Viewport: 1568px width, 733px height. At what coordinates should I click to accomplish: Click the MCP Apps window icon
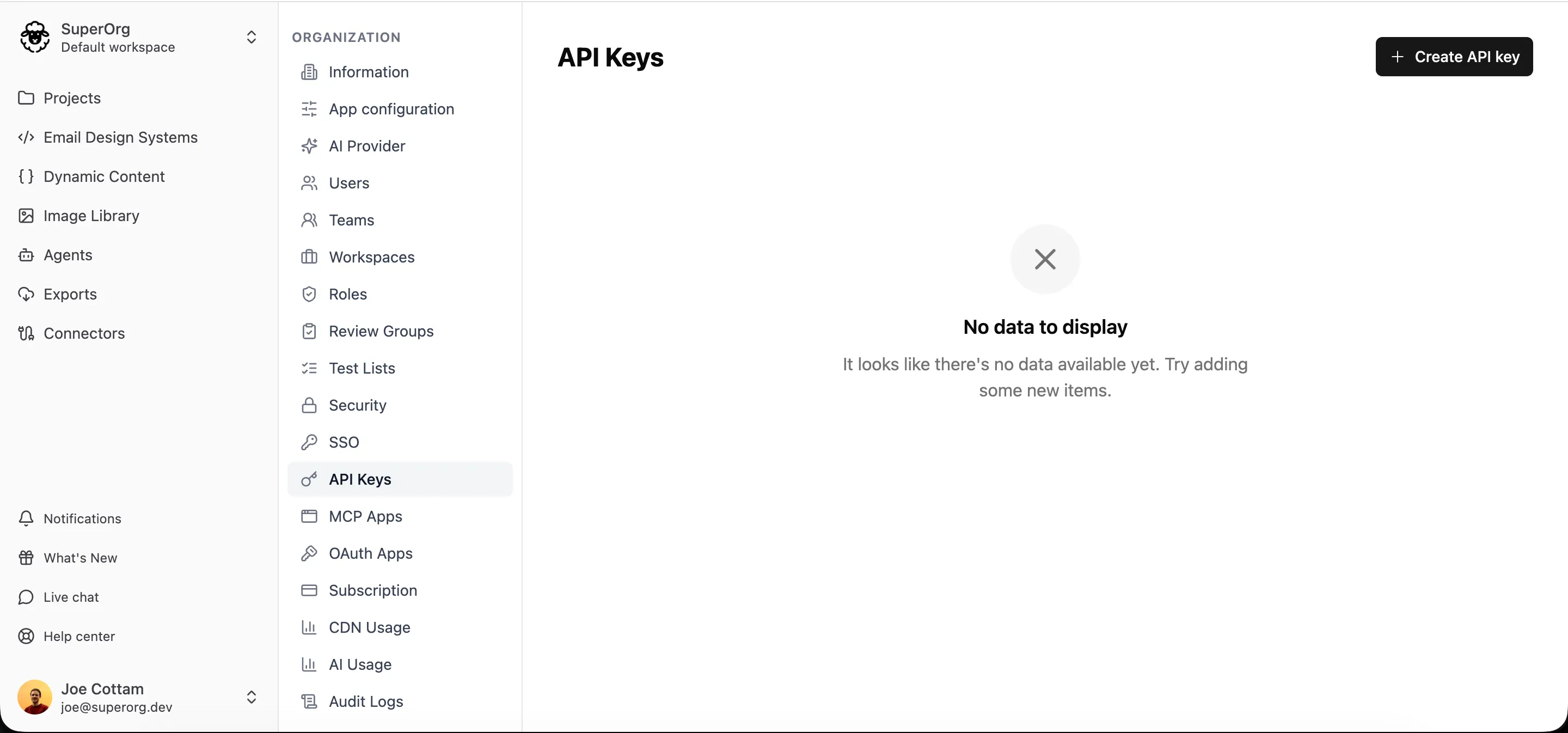309,516
